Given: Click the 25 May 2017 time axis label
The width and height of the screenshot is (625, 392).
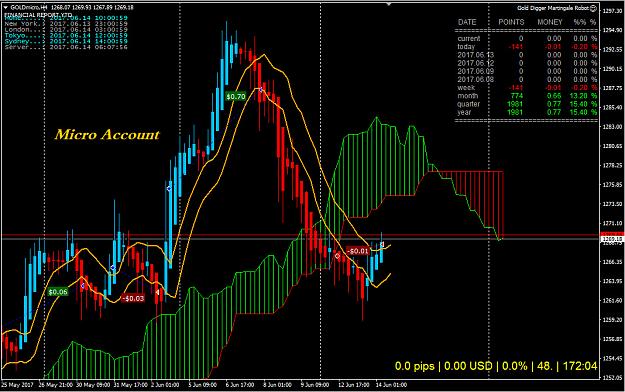Looking at the screenshot, I should point(17,385).
